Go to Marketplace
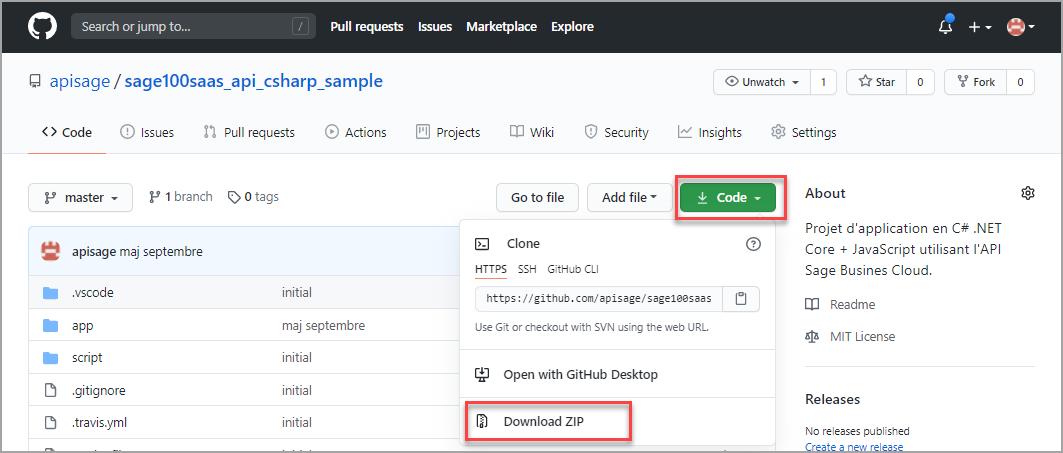Image resolution: width=1063 pixels, height=453 pixels. point(502,26)
